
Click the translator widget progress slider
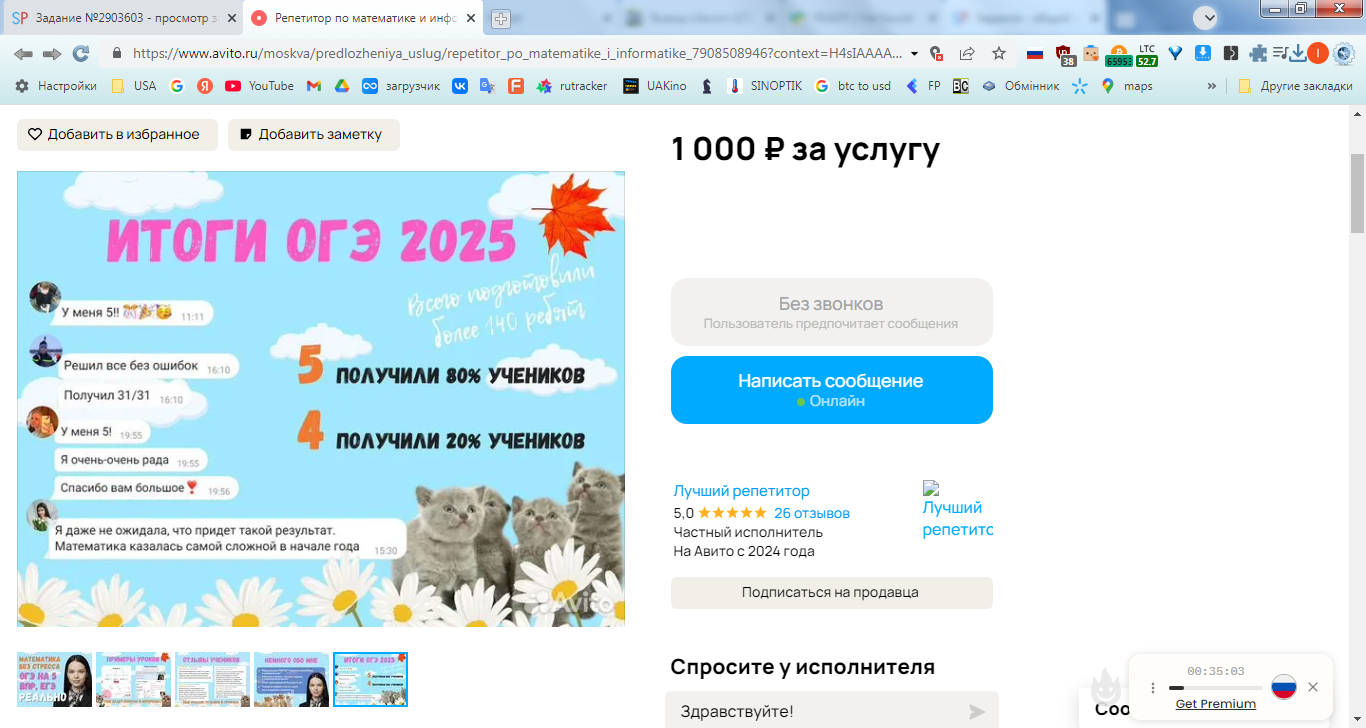(x=1215, y=688)
